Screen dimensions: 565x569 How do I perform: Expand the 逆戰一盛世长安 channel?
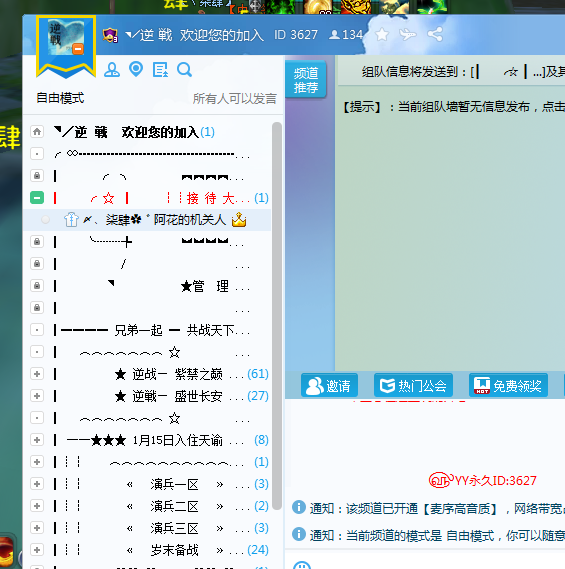[37, 396]
